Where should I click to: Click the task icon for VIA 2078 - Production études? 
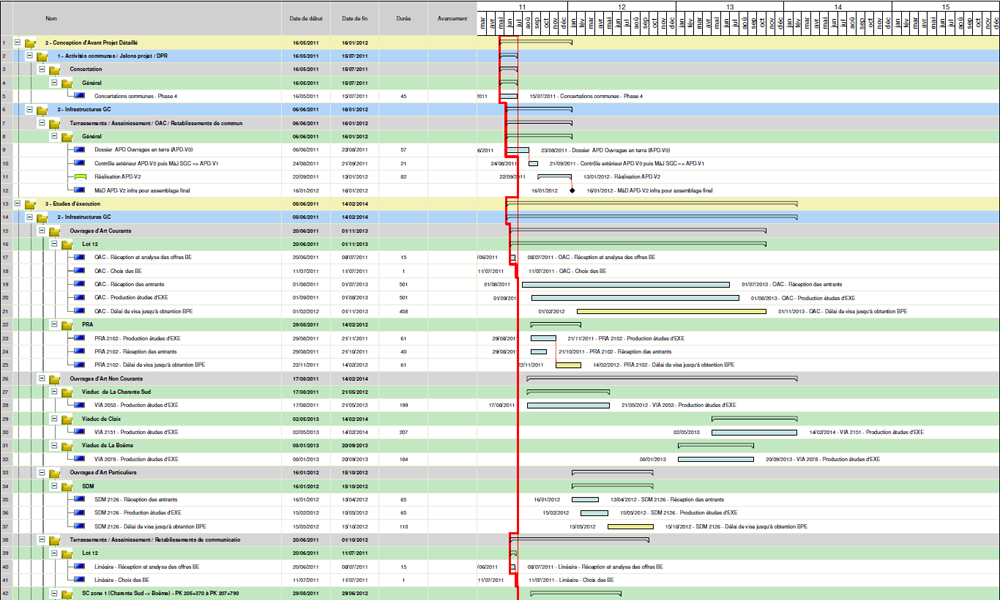pos(80,458)
